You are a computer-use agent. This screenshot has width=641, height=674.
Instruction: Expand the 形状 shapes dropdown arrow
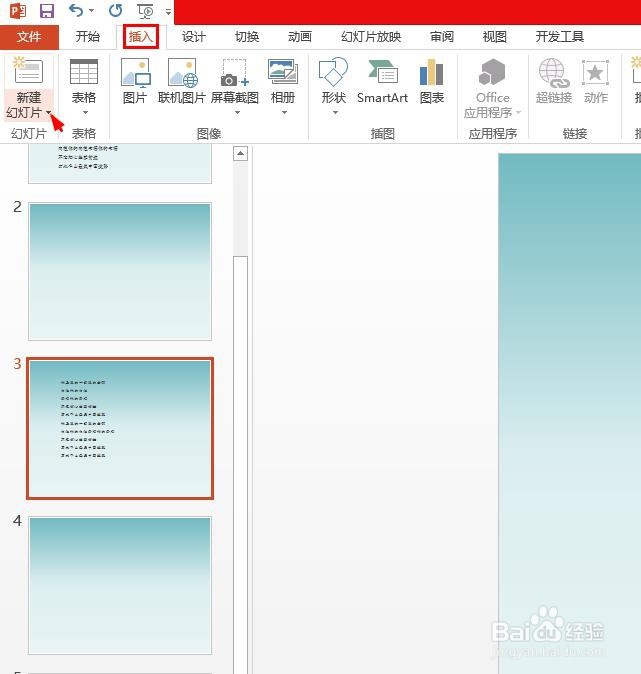[x=335, y=113]
